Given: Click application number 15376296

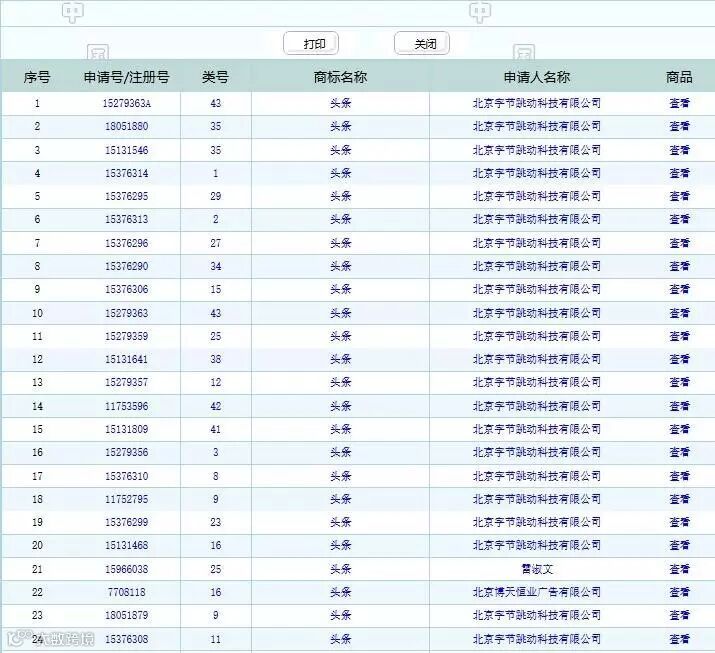Looking at the screenshot, I should click(127, 243).
